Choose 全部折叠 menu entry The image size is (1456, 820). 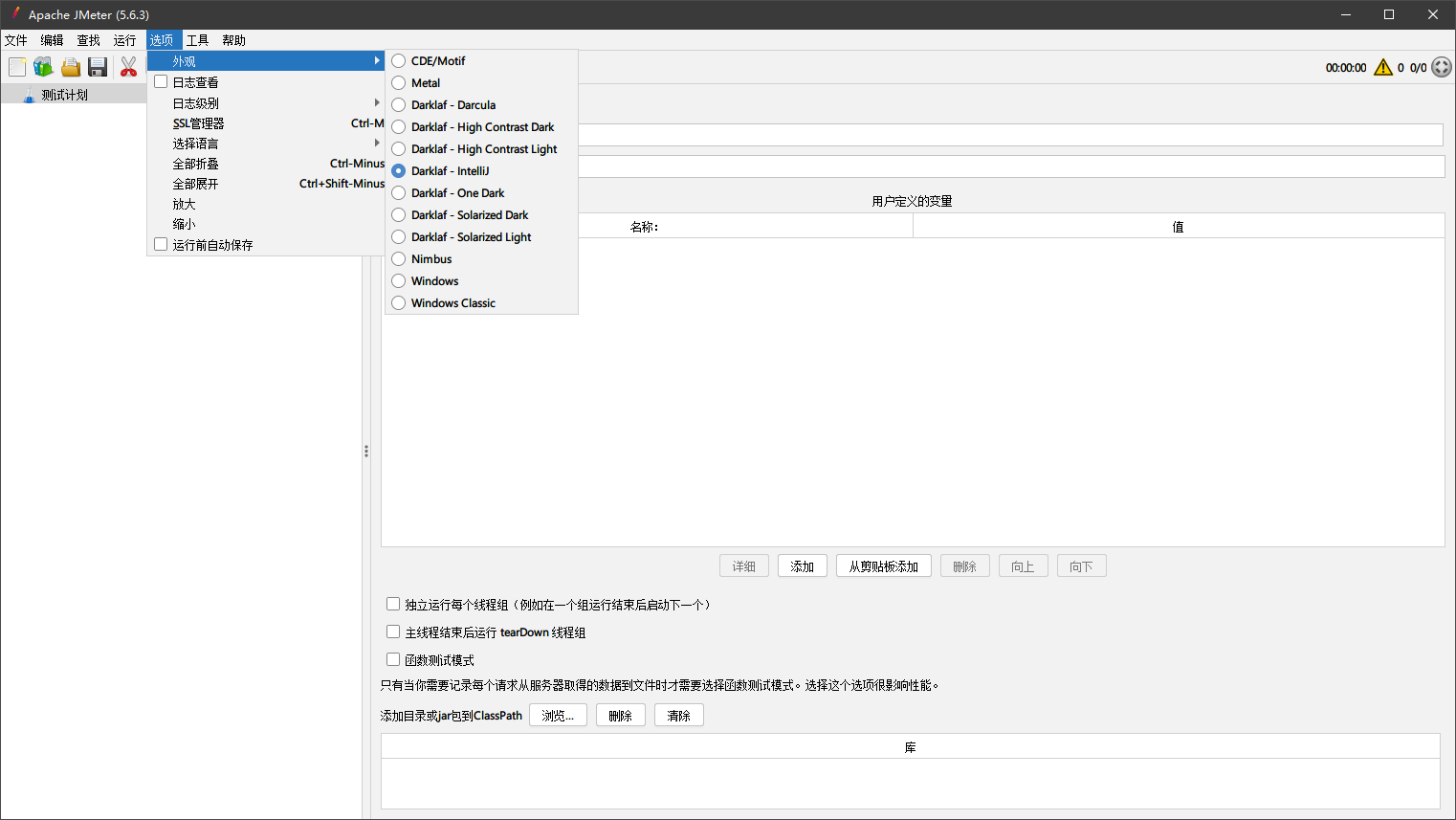(266, 164)
